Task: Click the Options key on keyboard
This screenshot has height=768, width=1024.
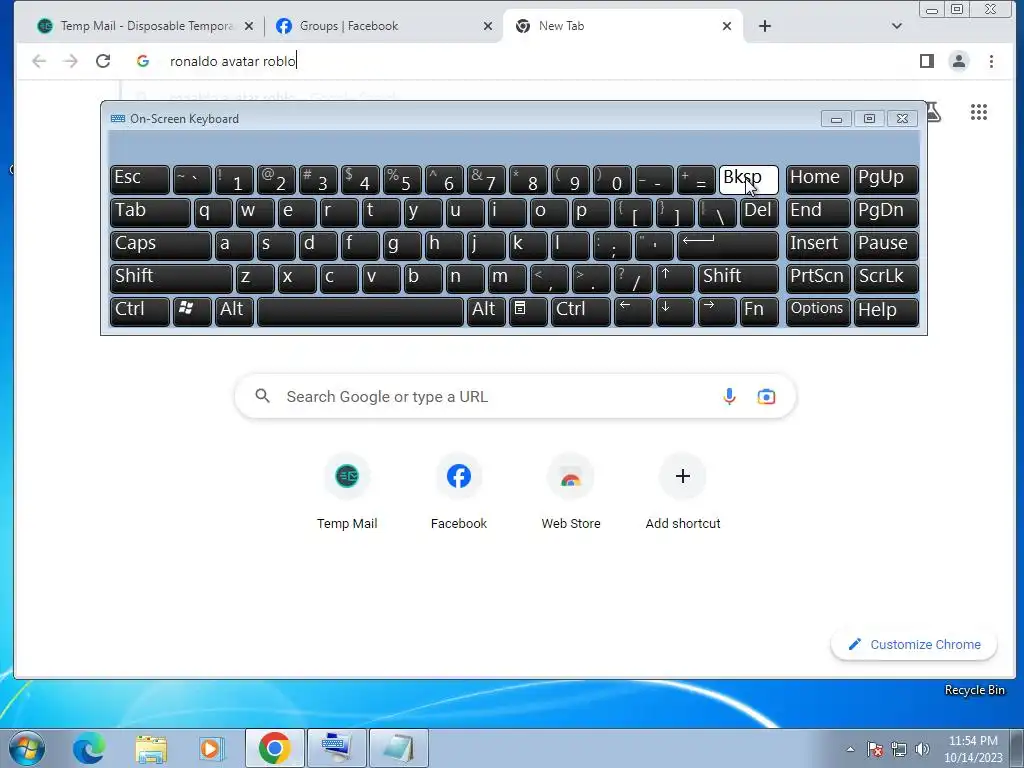Action: (x=818, y=312)
